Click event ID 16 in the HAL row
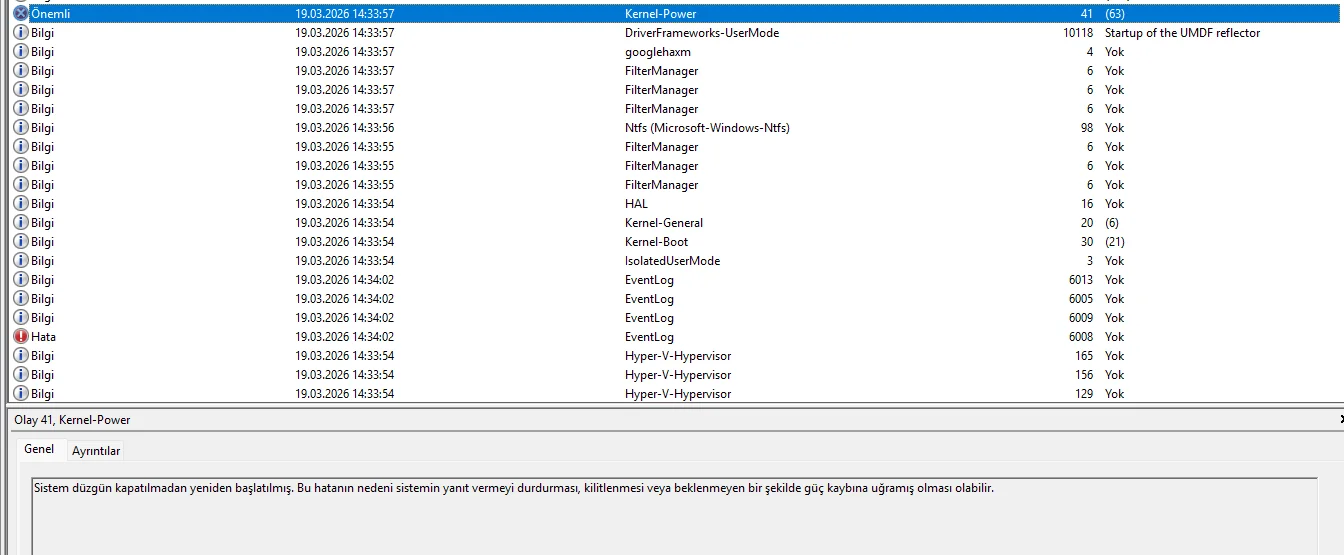Image resolution: width=1344 pixels, height=555 pixels. (1087, 204)
